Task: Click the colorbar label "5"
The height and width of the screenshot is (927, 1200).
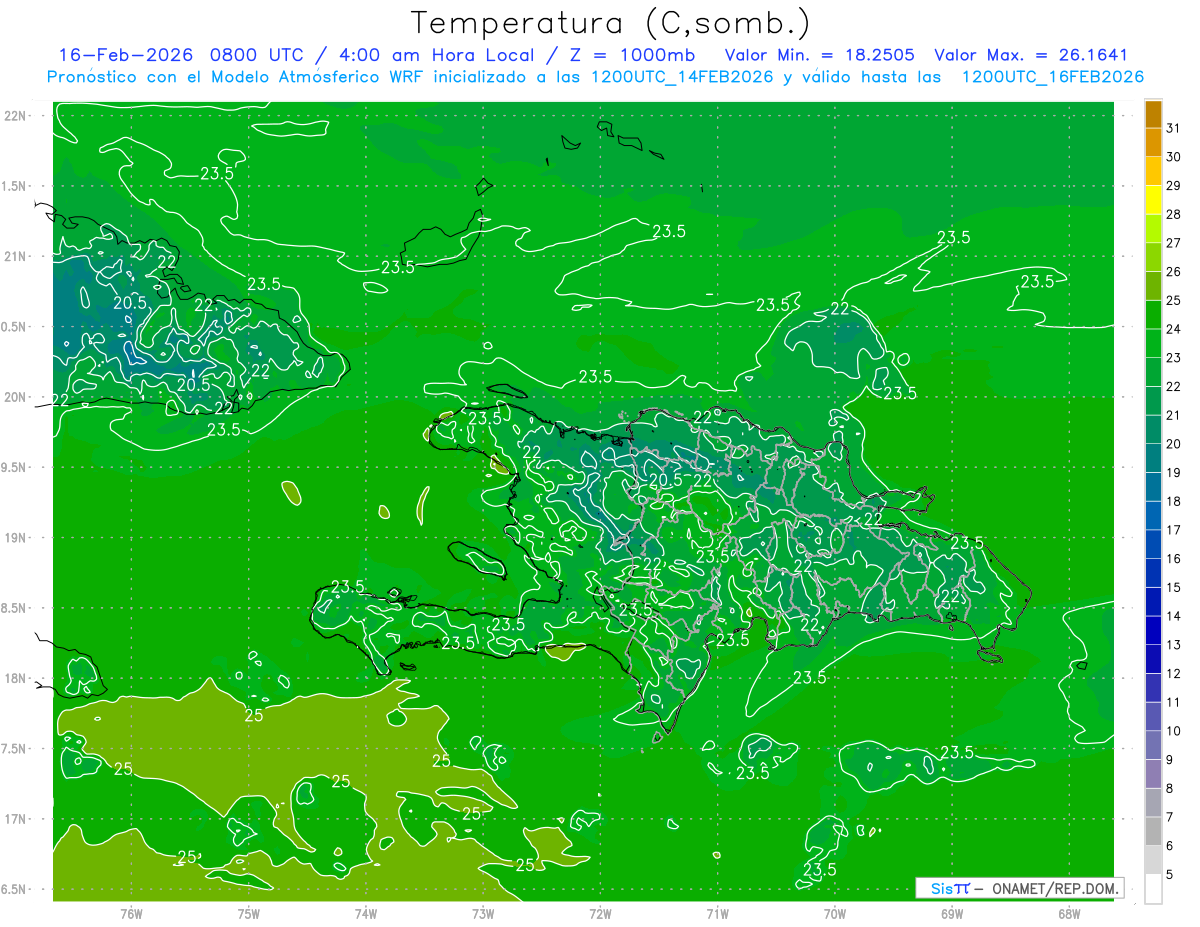Action: [1170, 875]
